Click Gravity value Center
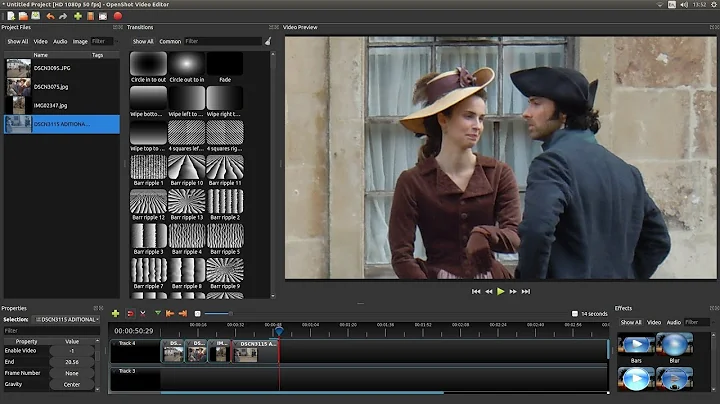The width and height of the screenshot is (720, 404). point(72,384)
